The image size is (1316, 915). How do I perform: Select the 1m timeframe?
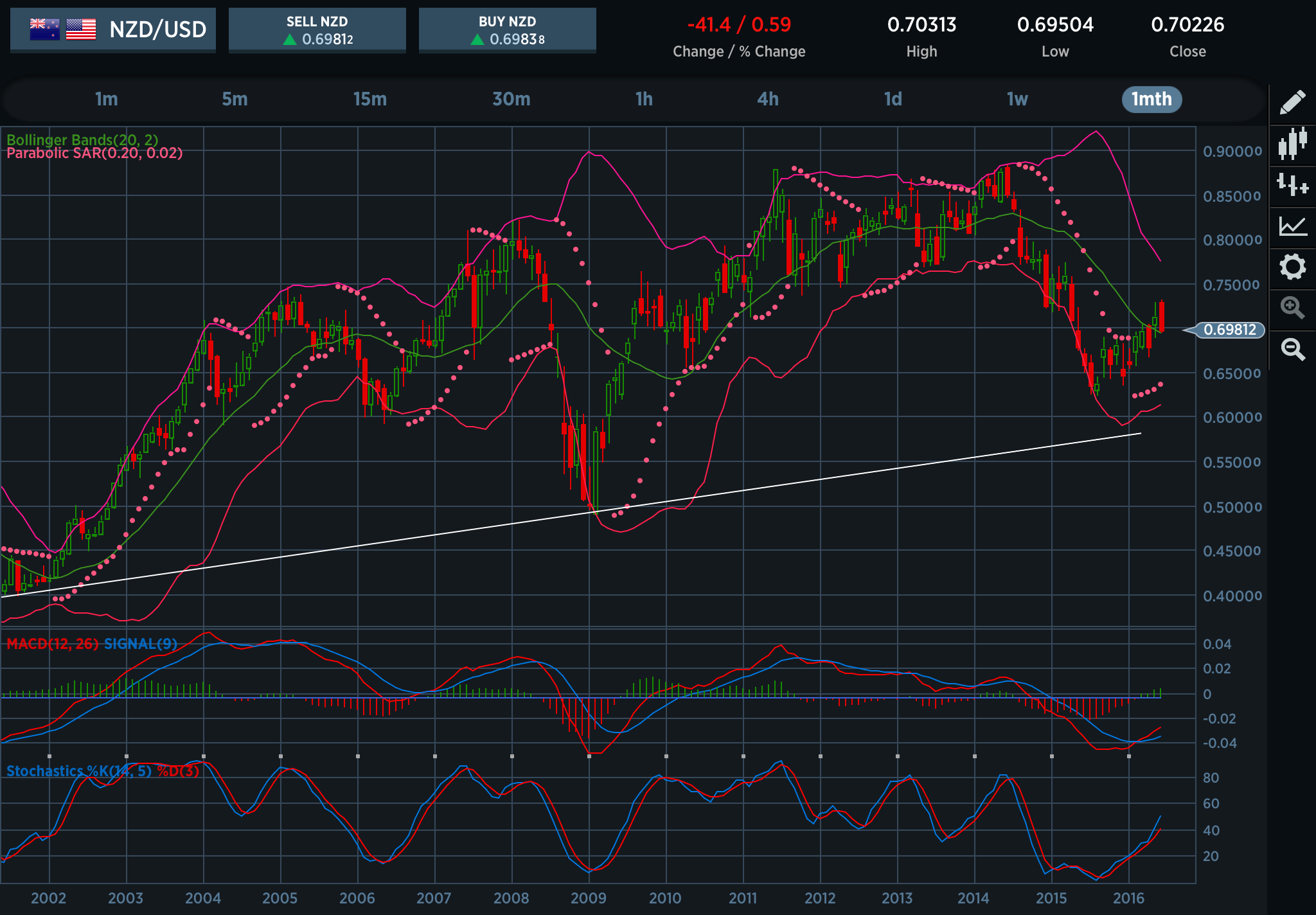pyautogui.click(x=107, y=99)
